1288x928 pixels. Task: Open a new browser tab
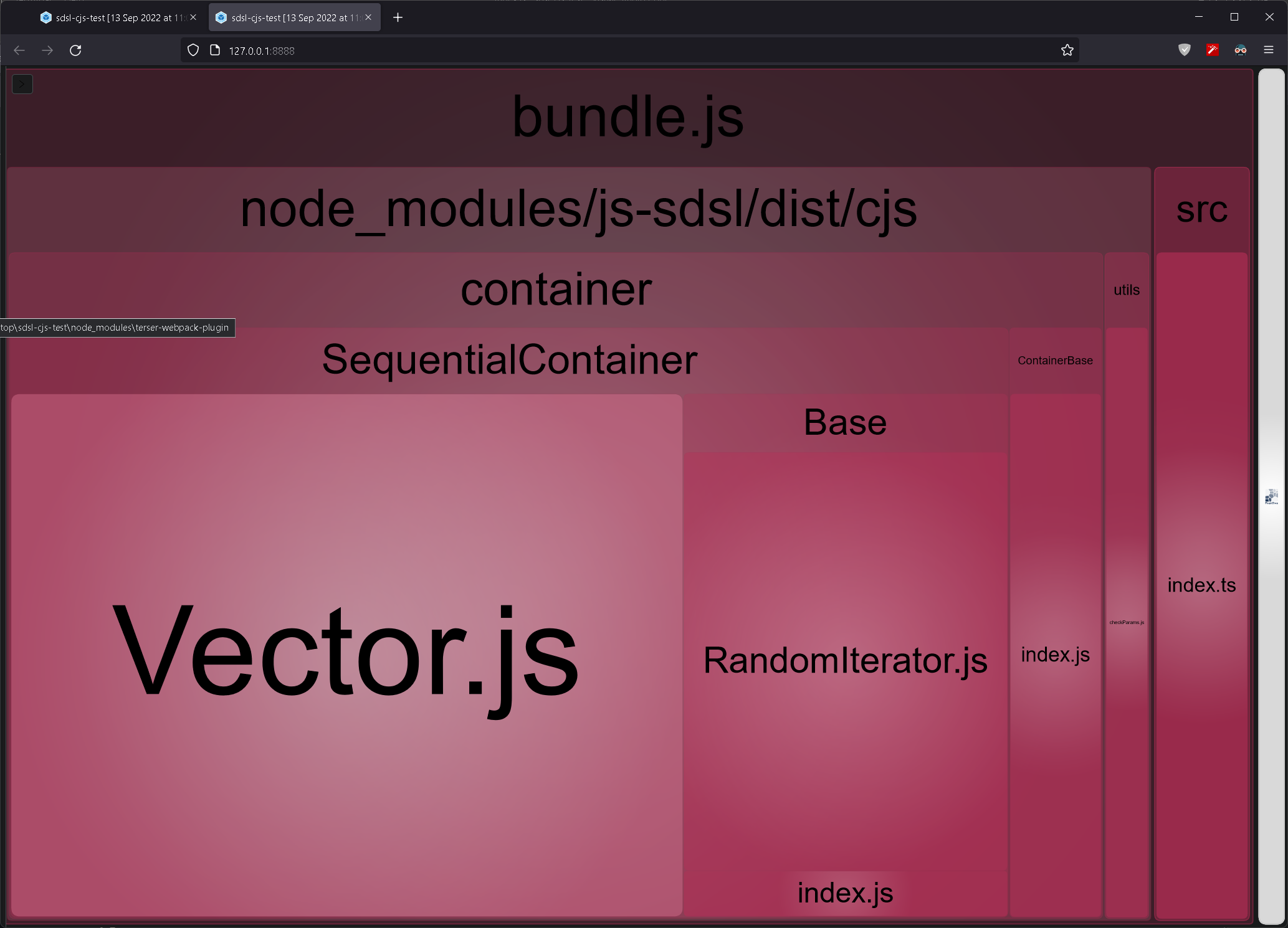coord(398,17)
